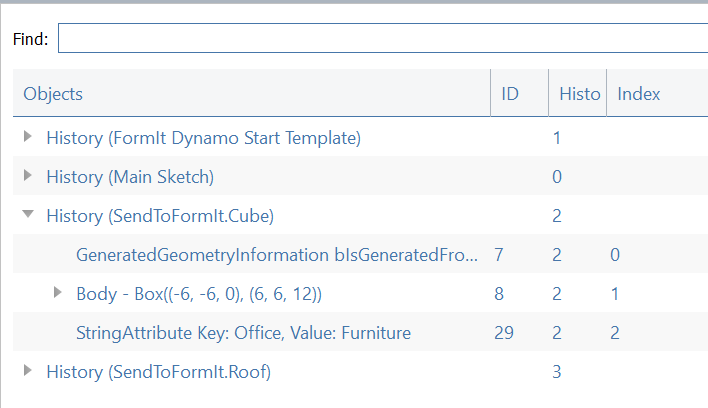
Task: Expand the History (FormIt Dynamo Start Template) node
Action: [28, 137]
